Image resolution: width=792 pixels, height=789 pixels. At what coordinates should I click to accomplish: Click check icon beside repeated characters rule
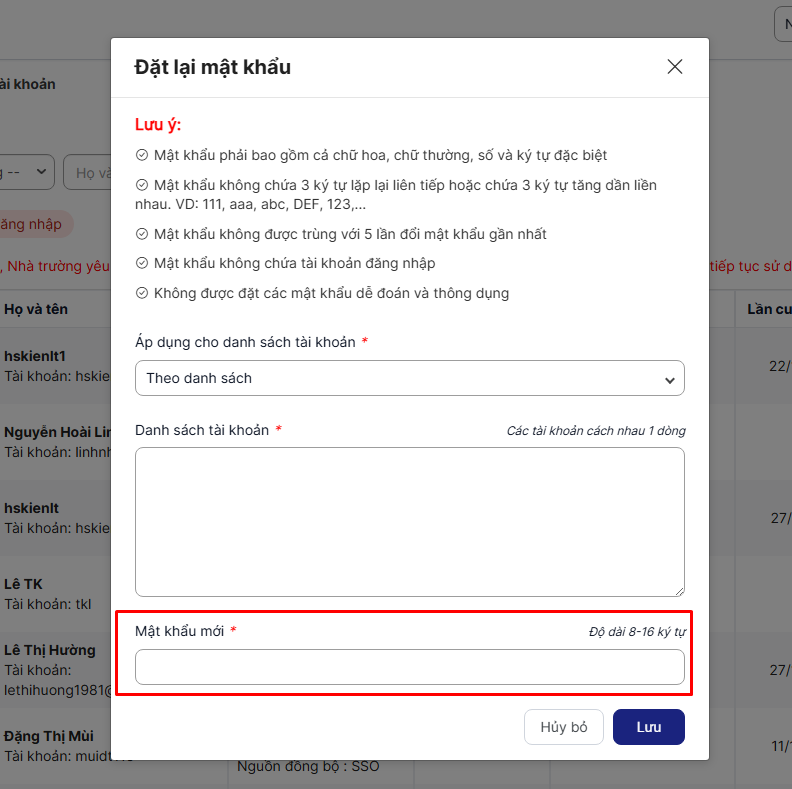tap(142, 186)
